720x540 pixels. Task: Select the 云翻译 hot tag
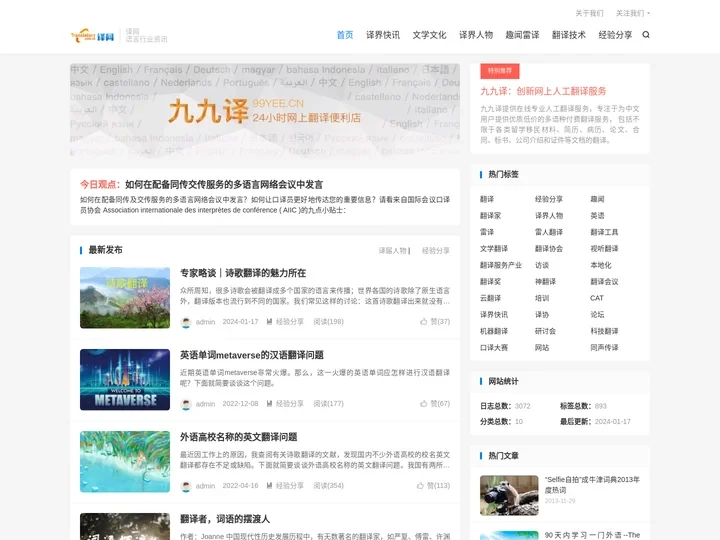[490, 298]
